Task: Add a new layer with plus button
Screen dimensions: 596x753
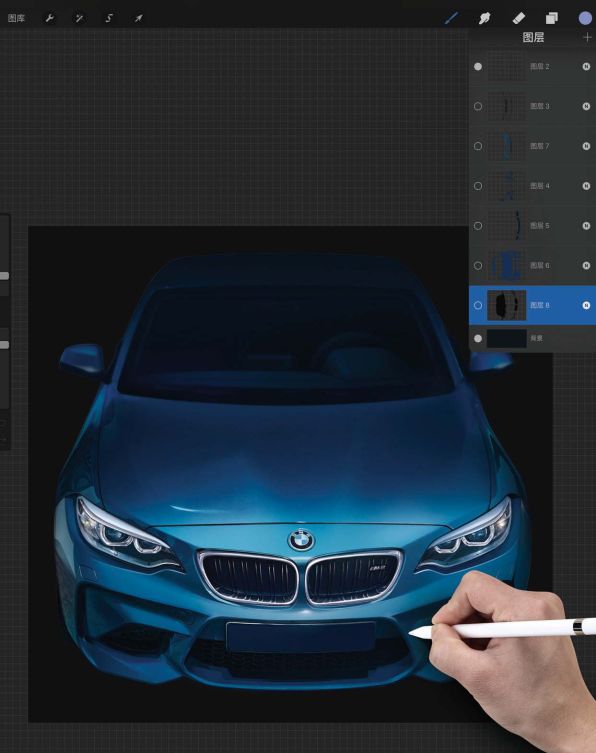Action: coord(587,37)
